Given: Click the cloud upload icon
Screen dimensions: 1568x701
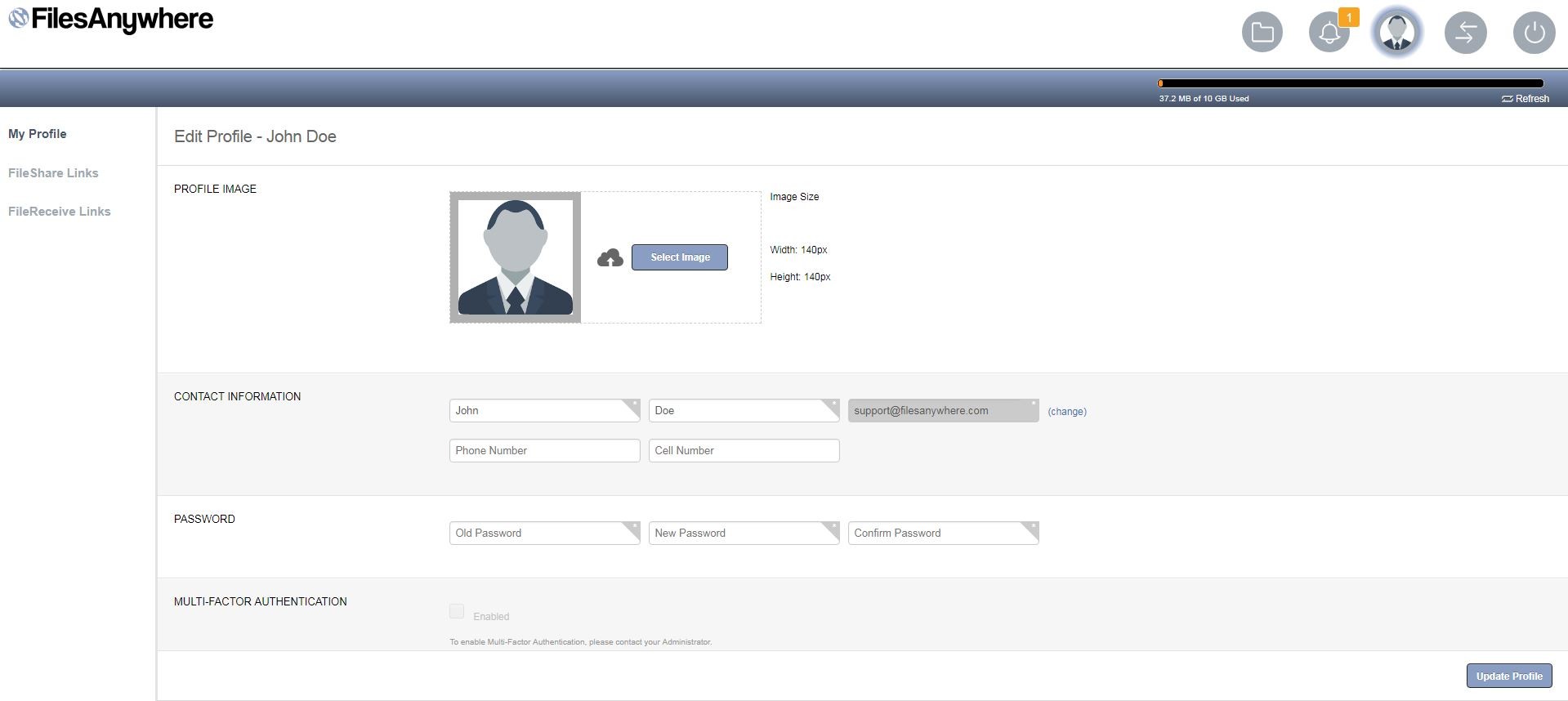Looking at the screenshot, I should tap(610, 258).
